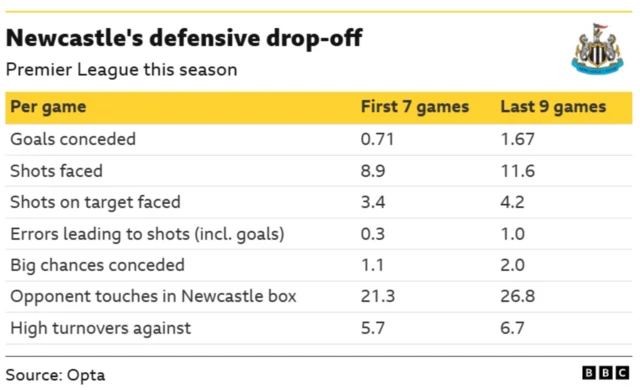This screenshot has height=390, width=640.
Task: Click the 'Big chances conceded' row label
Action: 97,265
